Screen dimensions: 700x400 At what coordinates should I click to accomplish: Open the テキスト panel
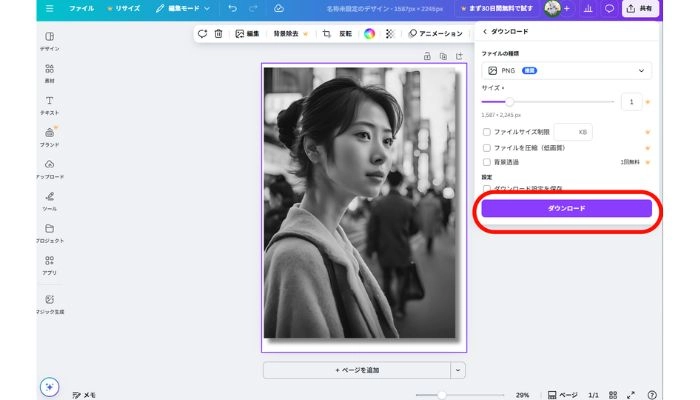50,105
